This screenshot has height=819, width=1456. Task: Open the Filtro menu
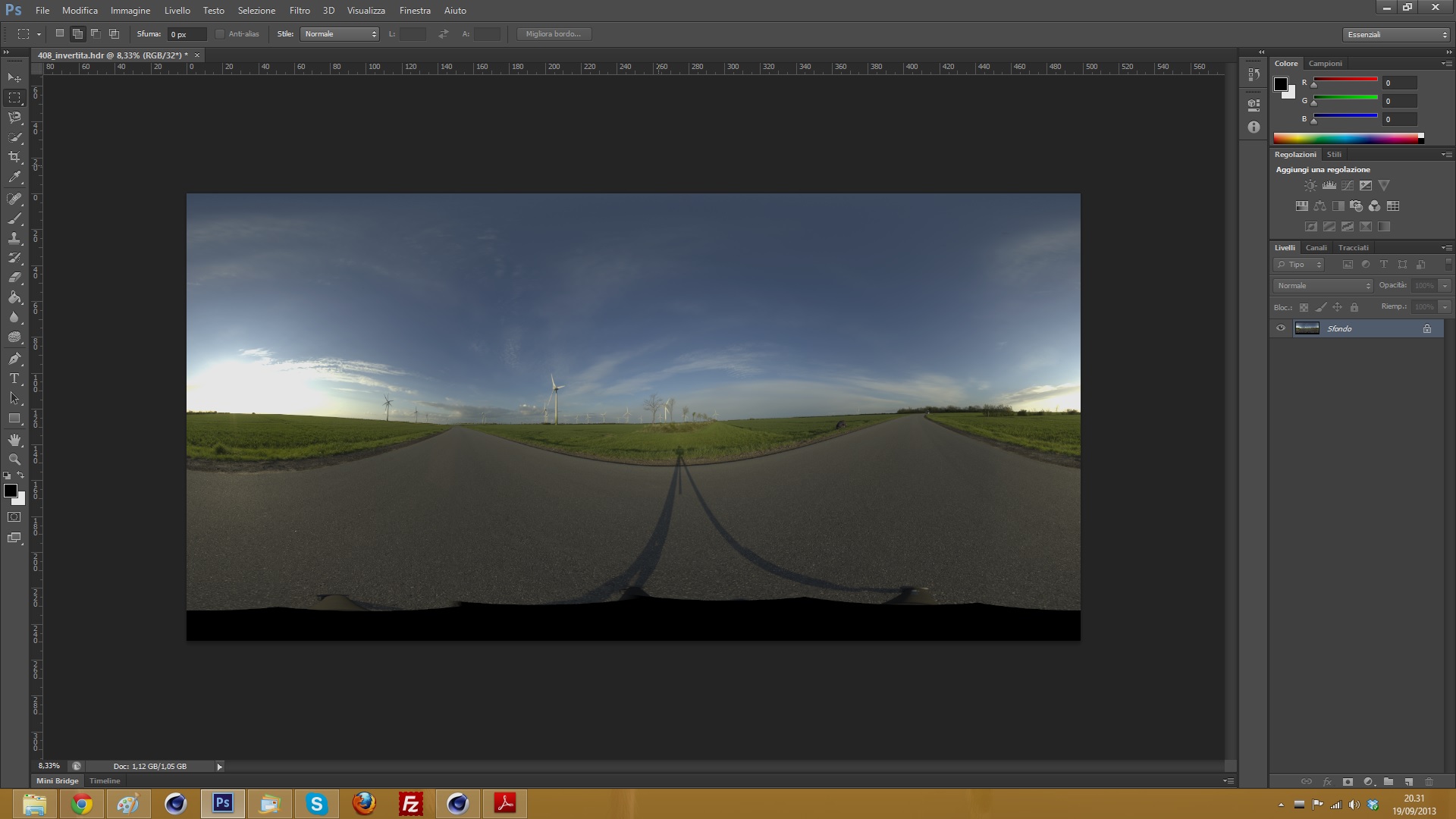coord(300,11)
